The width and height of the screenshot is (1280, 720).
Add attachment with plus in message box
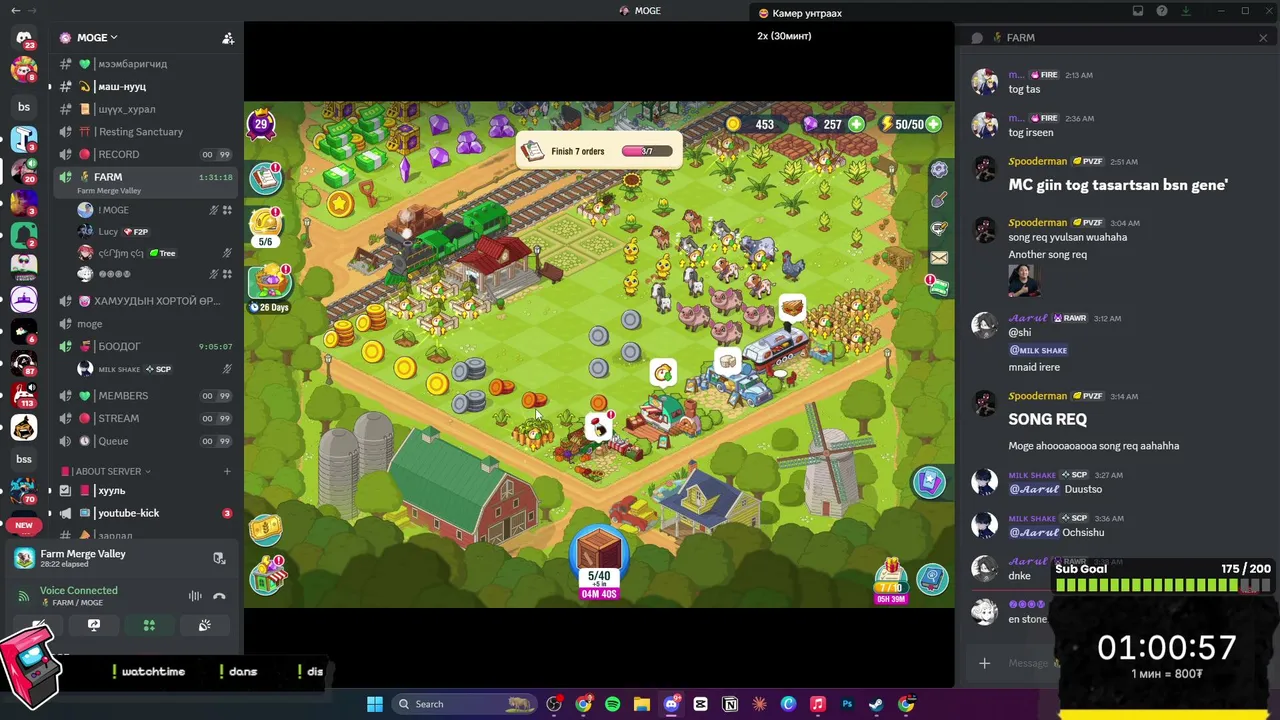click(x=985, y=663)
